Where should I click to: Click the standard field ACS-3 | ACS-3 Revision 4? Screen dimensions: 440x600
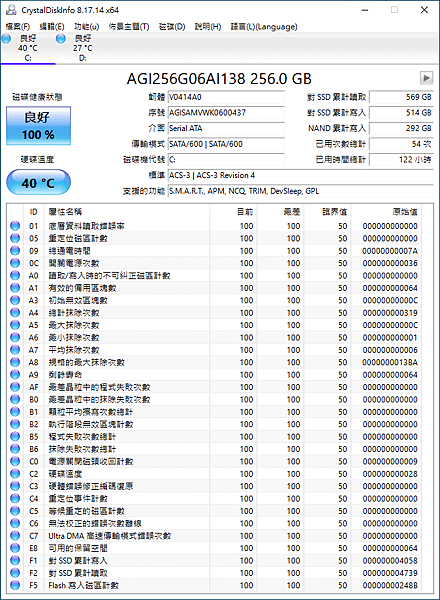tap(300, 175)
